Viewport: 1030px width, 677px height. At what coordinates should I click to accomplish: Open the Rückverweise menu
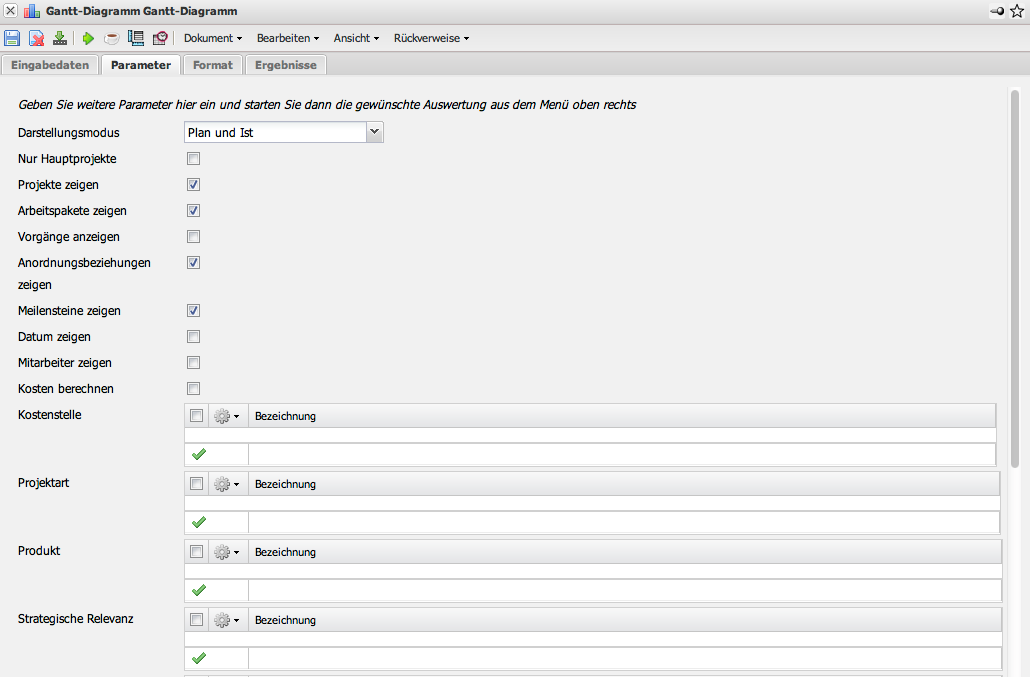[x=431, y=38]
